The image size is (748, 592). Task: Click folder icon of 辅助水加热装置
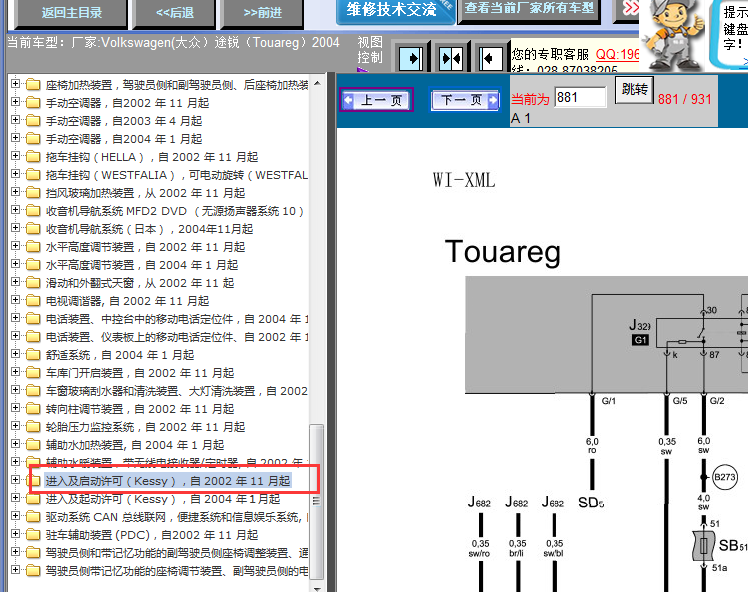(x=33, y=445)
